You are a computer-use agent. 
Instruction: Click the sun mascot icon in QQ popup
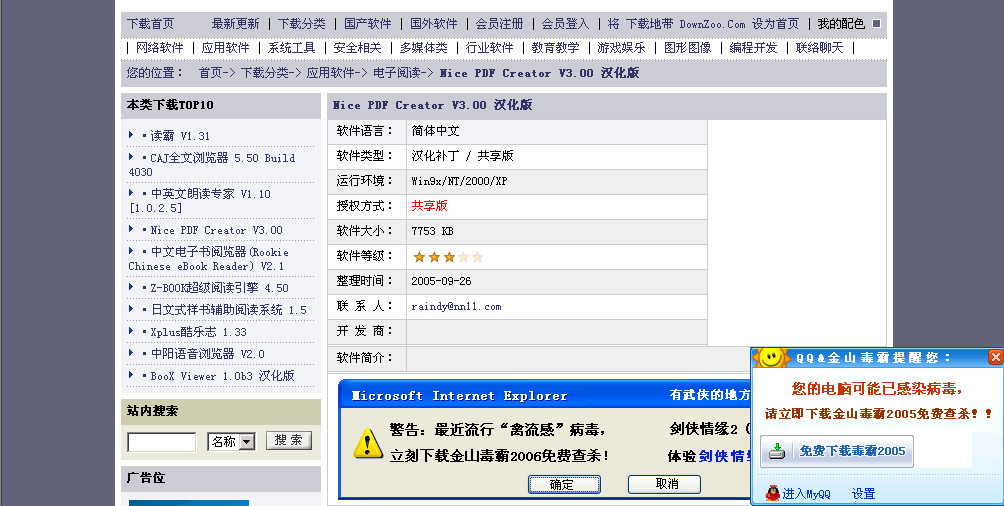click(771, 357)
